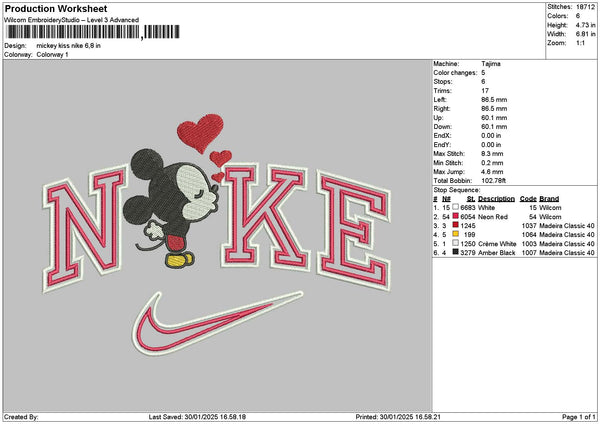Click the 1245 red thread swatch

pyautogui.click(x=455, y=225)
